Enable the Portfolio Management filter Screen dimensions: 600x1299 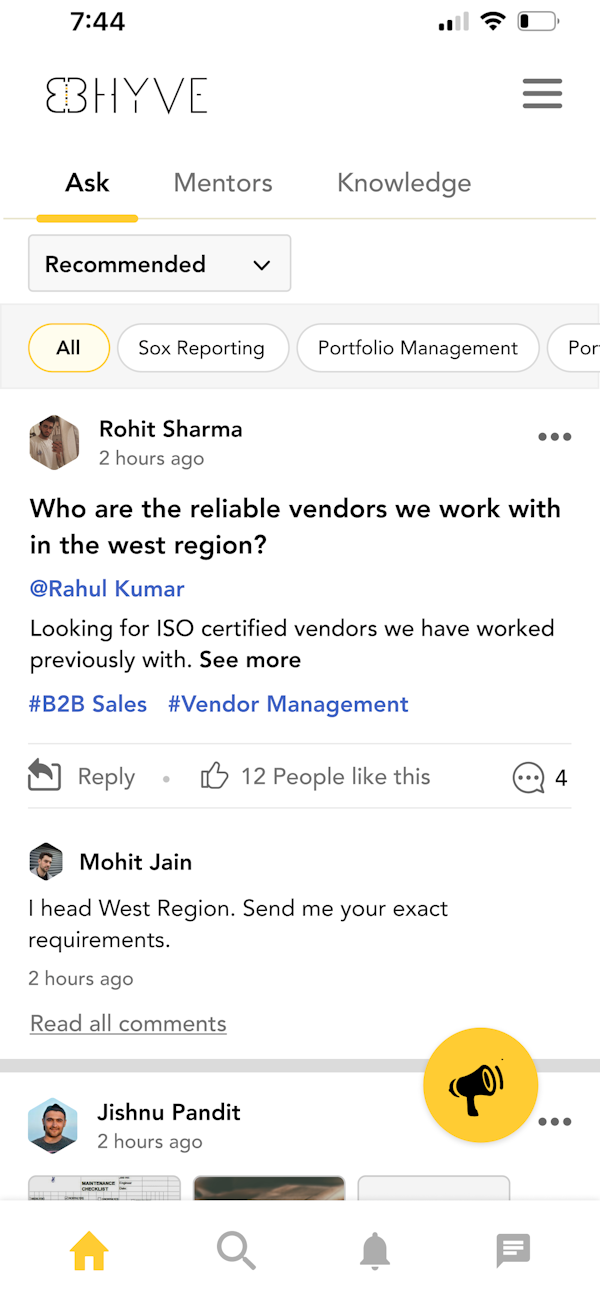click(x=418, y=348)
